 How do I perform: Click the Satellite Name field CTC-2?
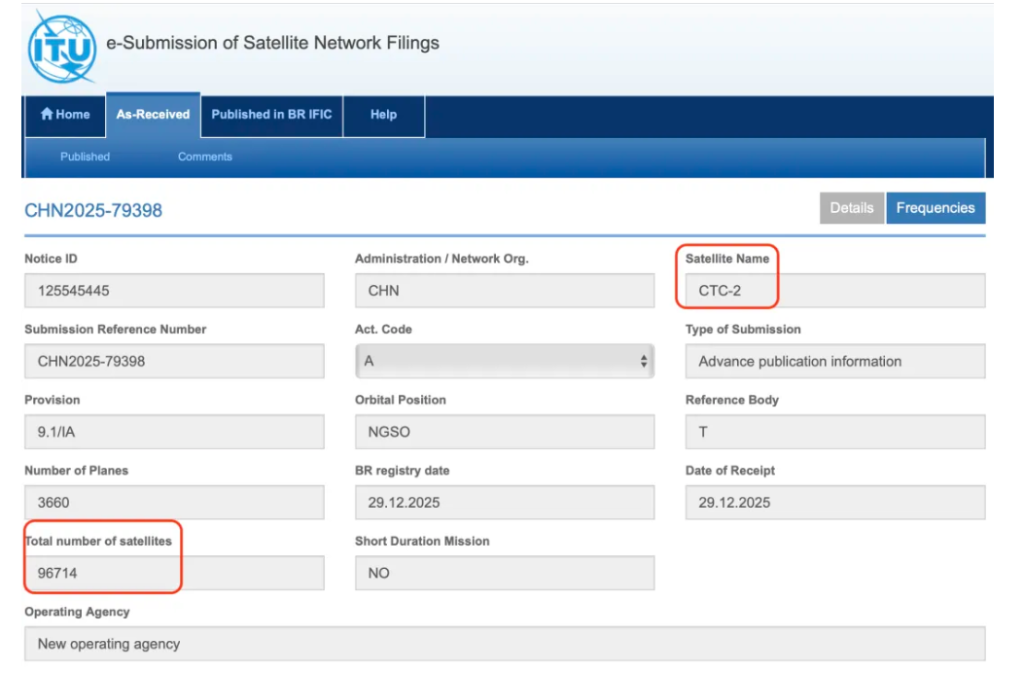point(834,291)
